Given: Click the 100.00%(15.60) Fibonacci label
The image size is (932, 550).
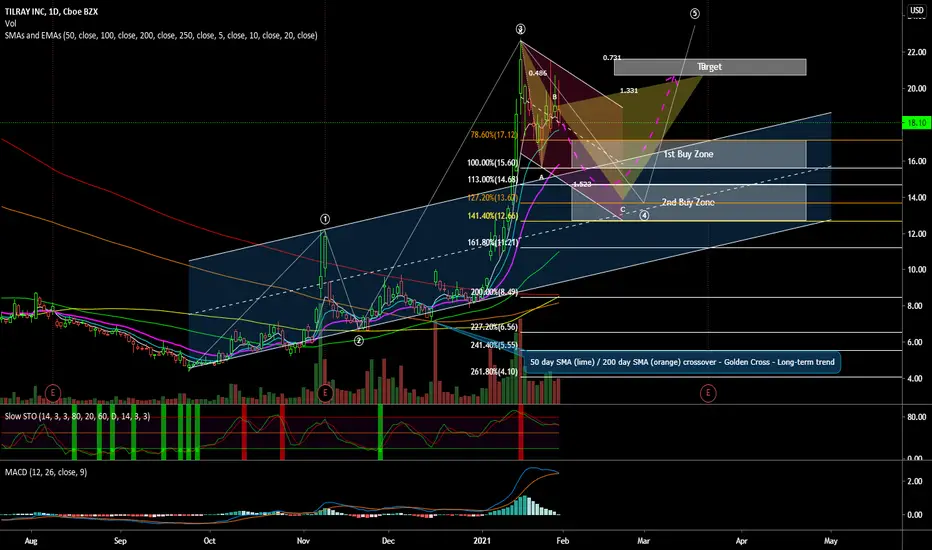Looking at the screenshot, I should tap(492, 162).
